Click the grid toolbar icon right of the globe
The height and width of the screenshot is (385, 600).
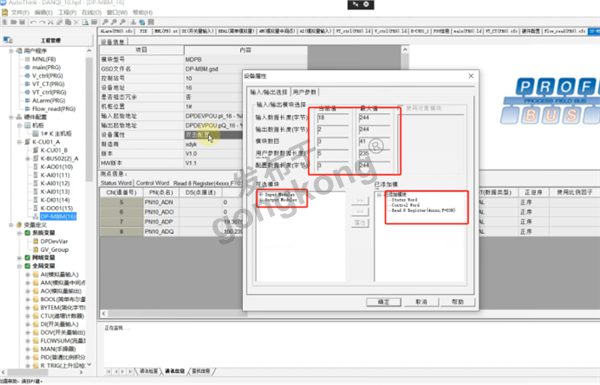tap(151, 22)
